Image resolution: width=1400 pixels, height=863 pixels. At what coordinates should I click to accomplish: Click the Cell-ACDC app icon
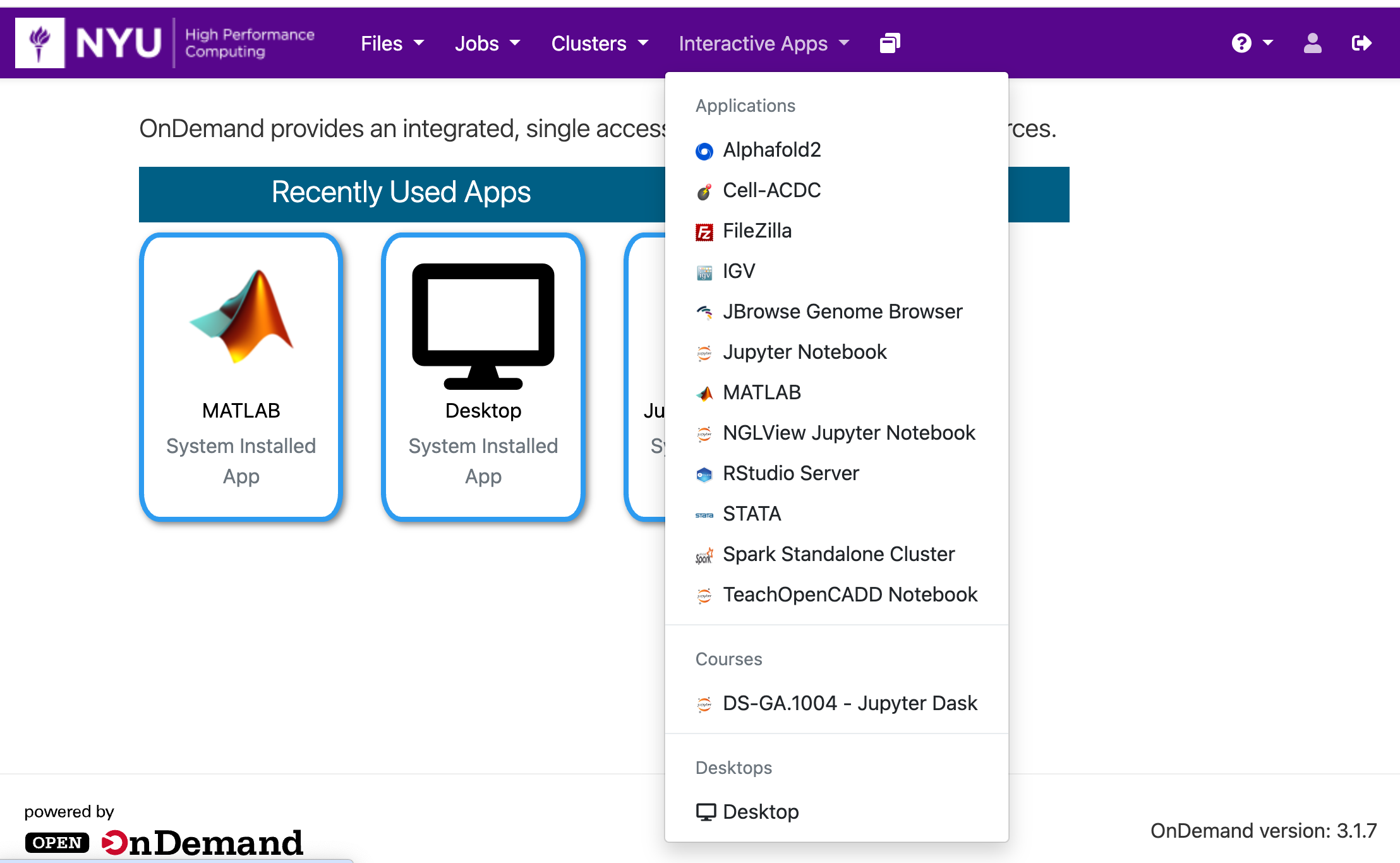(x=704, y=191)
